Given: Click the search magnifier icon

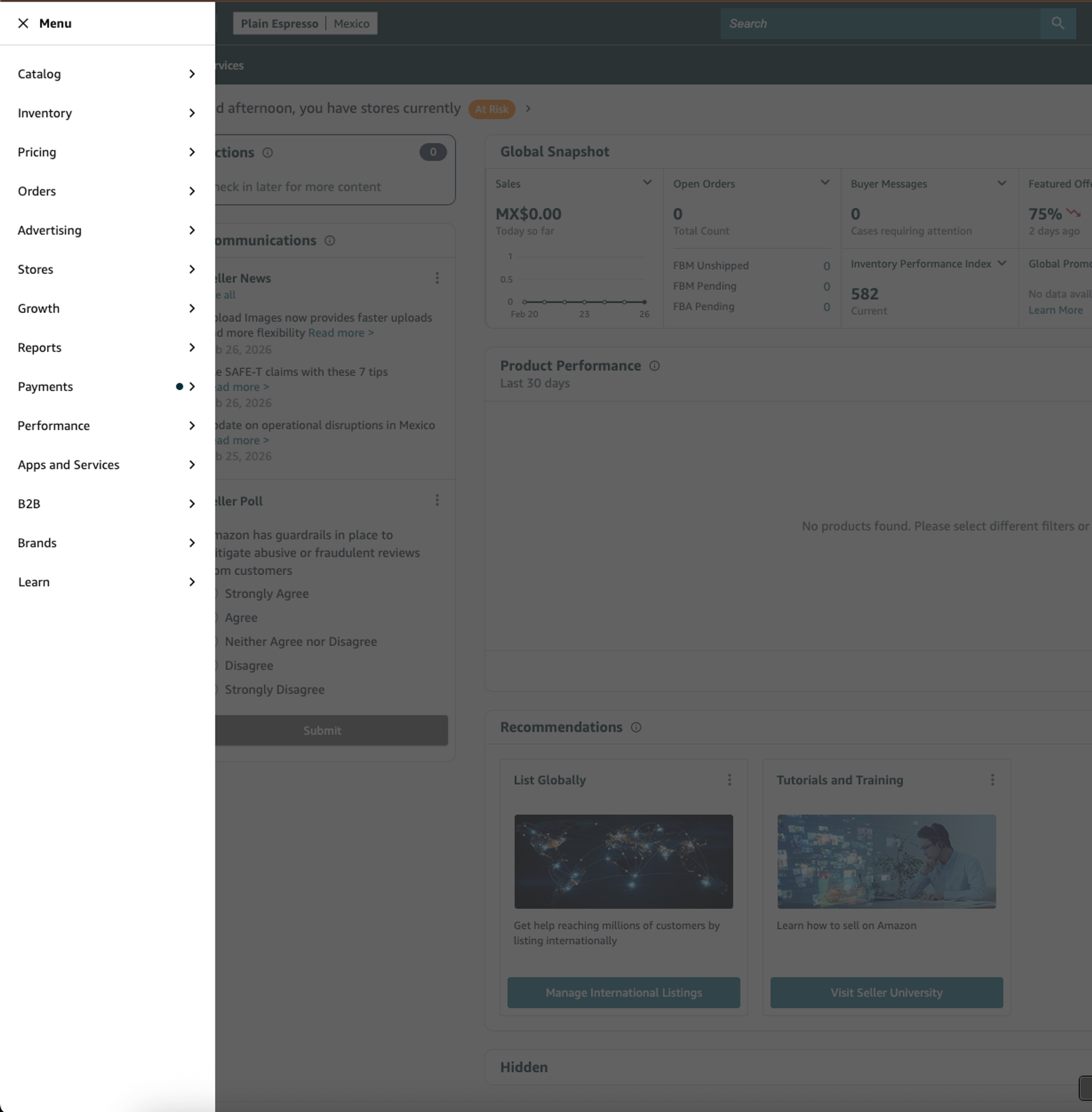Looking at the screenshot, I should pyautogui.click(x=1058, y=24).
